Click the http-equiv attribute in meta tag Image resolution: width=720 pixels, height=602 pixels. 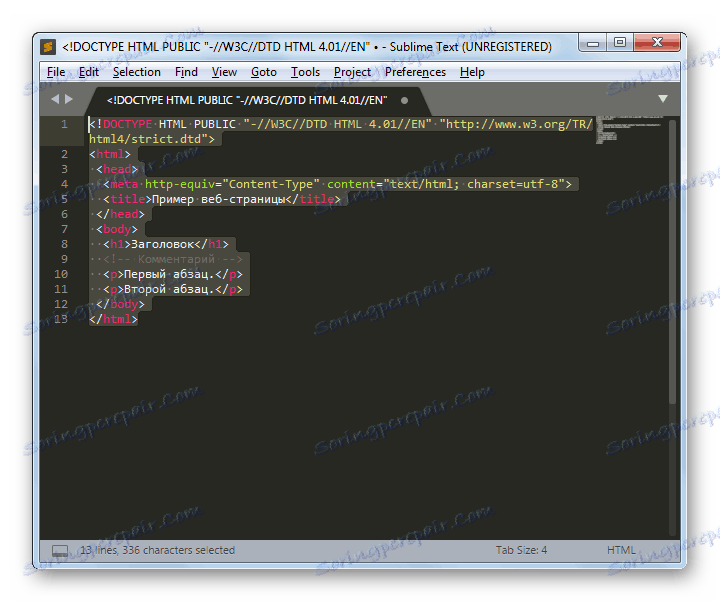[180, 184]
